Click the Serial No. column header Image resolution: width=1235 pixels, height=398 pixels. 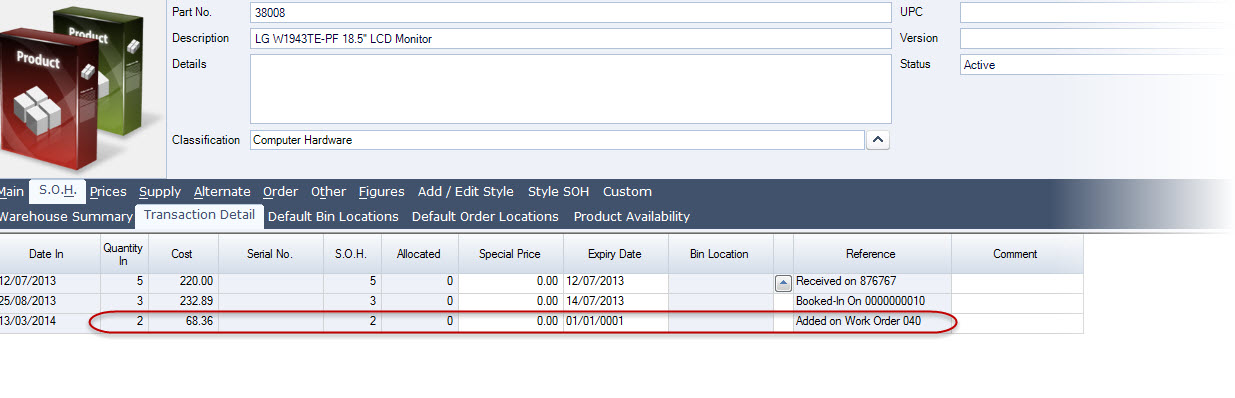tap(270, 254)
